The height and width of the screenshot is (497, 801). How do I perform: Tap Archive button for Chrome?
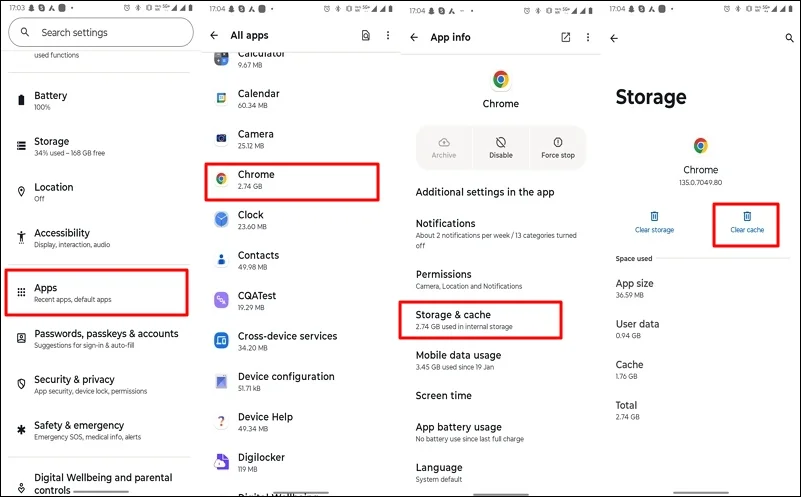(x=444, y=148)
